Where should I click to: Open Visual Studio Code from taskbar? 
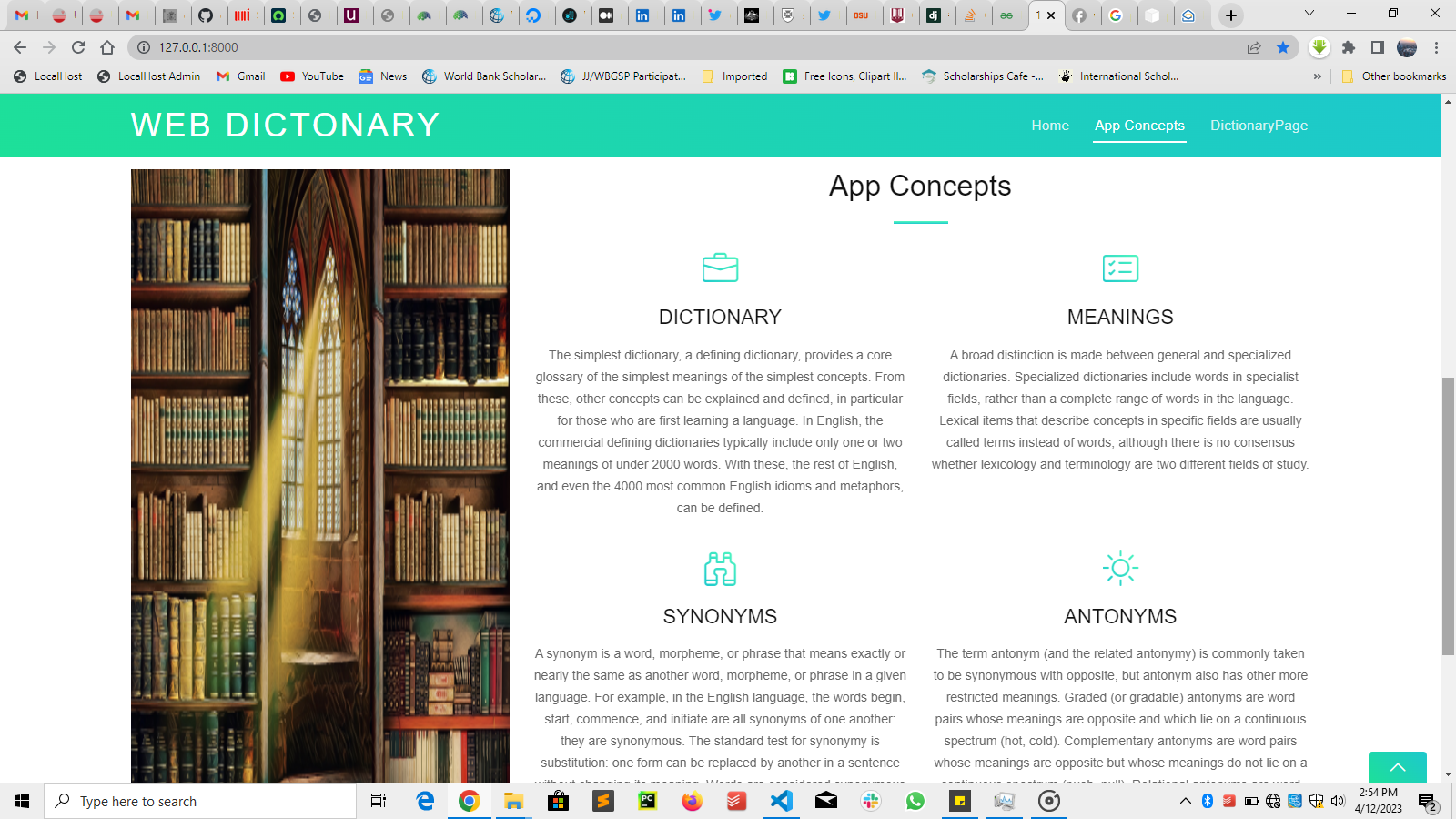pyautogui.click(x=782, y=801)
